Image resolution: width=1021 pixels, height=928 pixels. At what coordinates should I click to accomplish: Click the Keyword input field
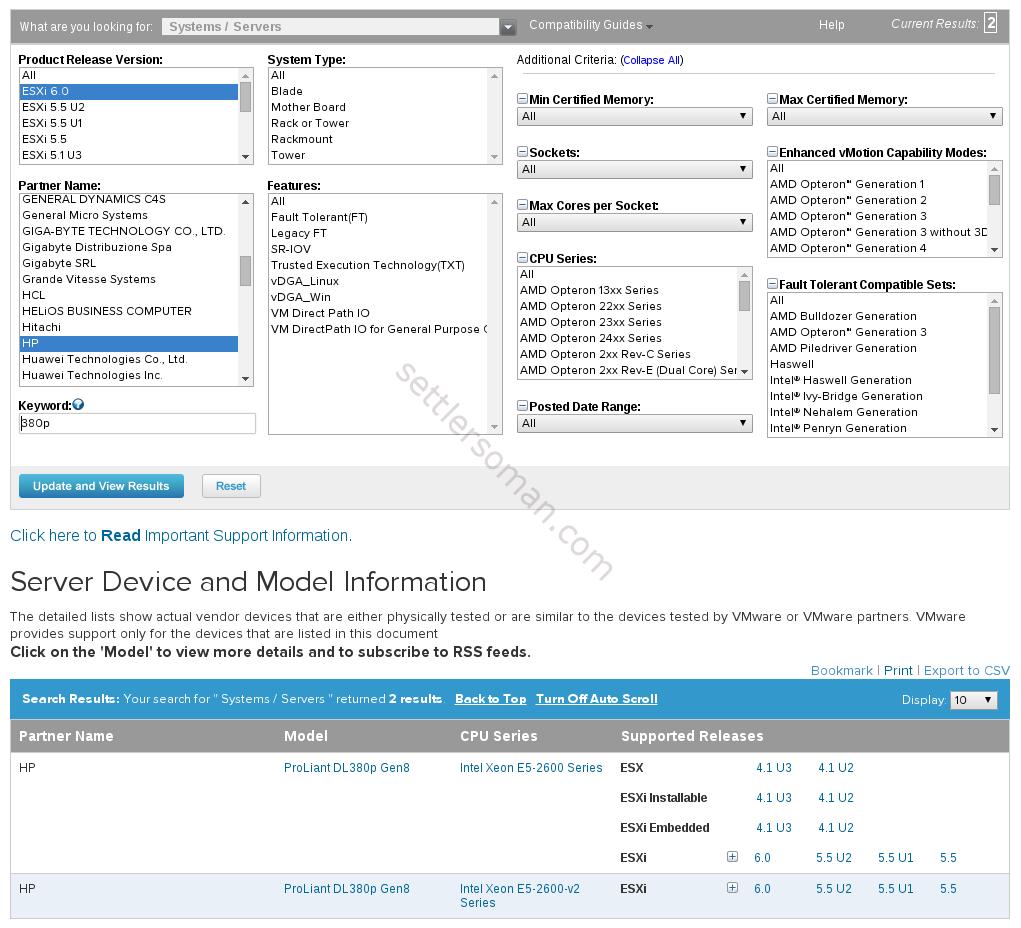click(137, 423)
